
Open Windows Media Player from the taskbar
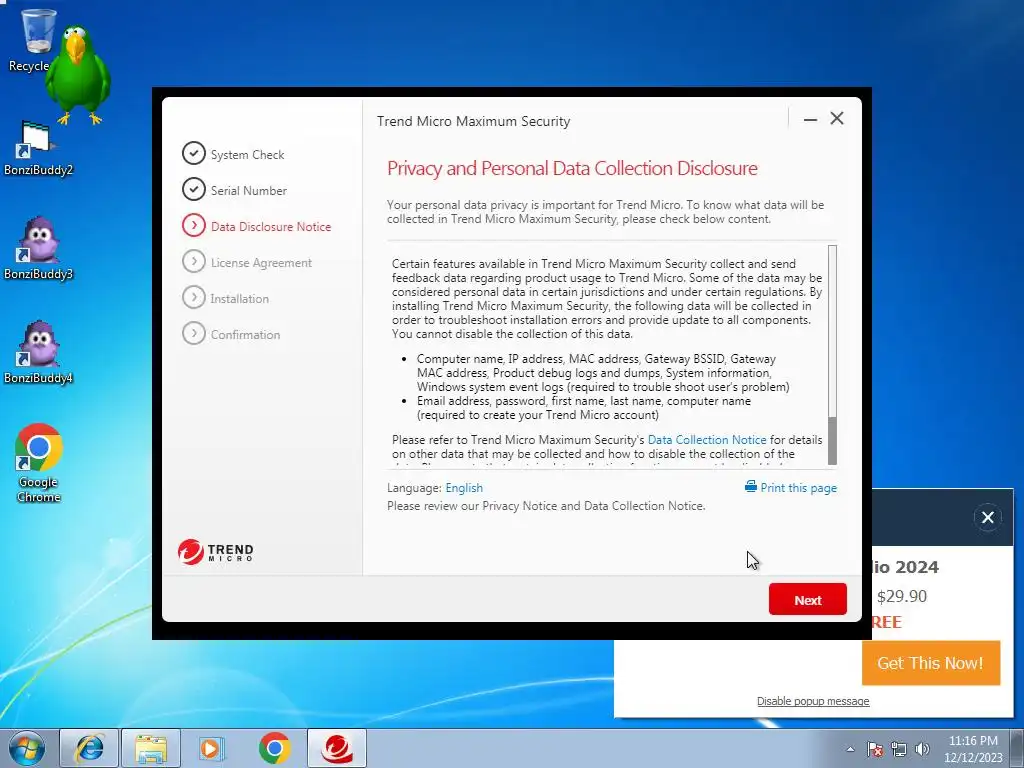coord(212,748)
